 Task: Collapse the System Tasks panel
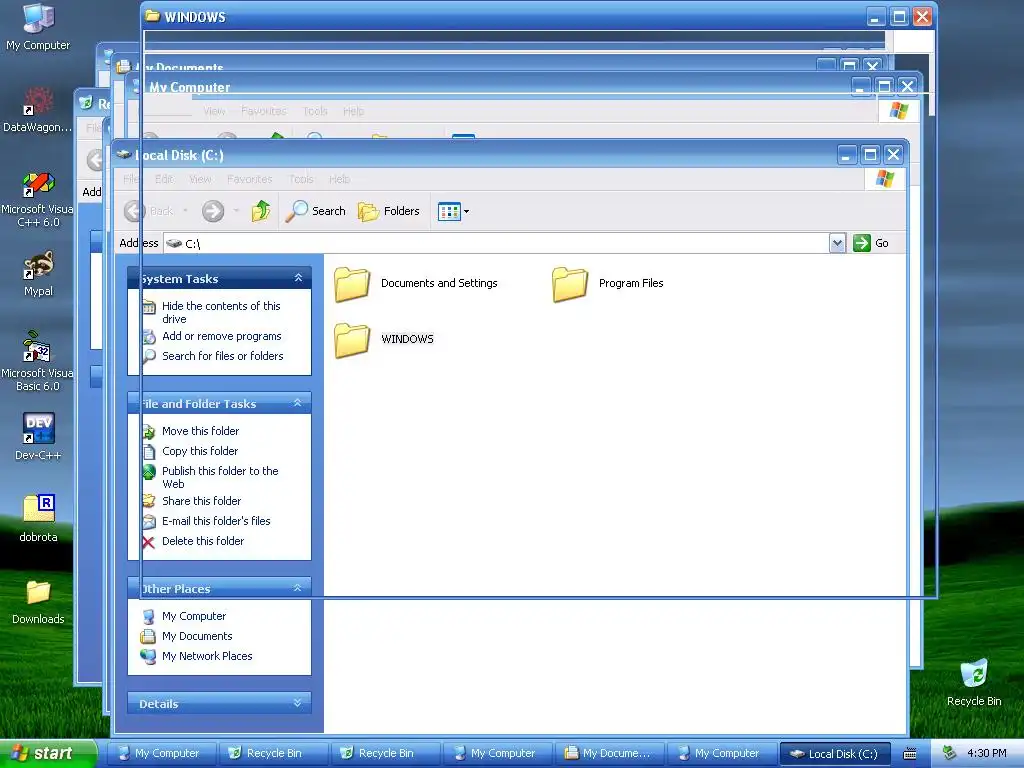point(298,278)
